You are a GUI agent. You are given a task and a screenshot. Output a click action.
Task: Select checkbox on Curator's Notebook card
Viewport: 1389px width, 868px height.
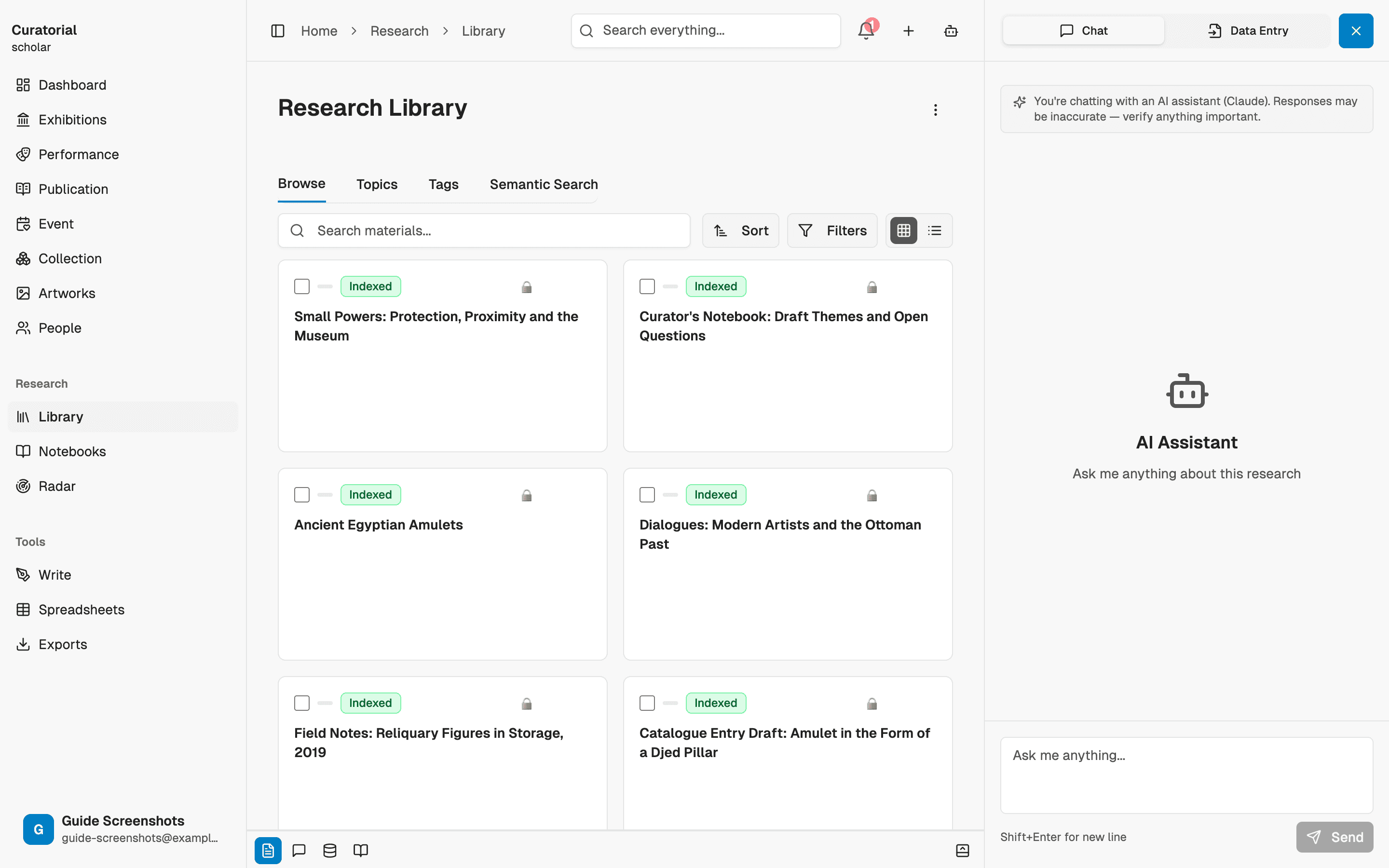(647, 286)
